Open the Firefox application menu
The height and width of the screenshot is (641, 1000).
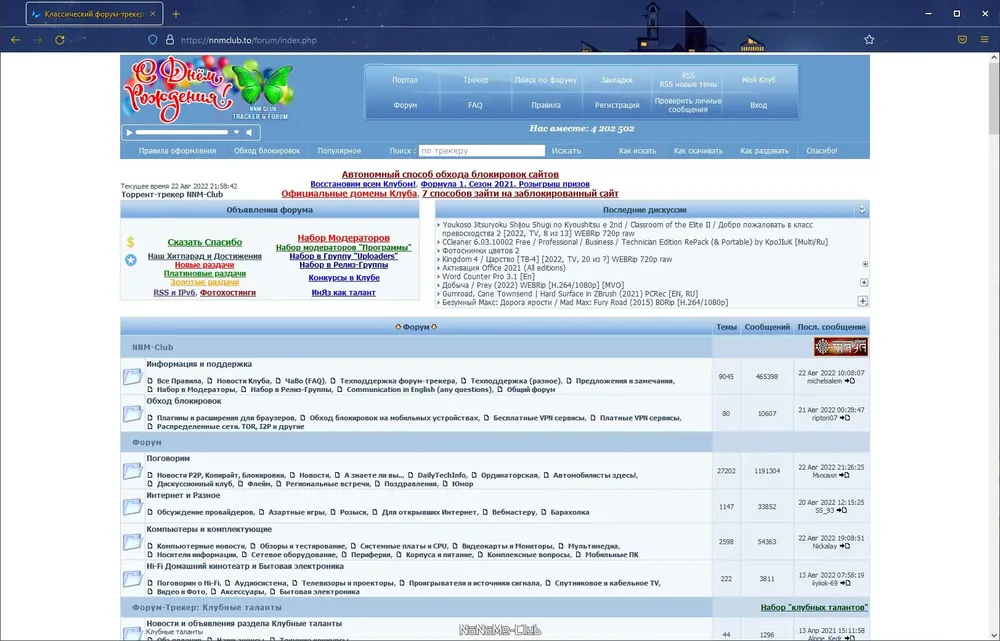click(x=985, y=40)
